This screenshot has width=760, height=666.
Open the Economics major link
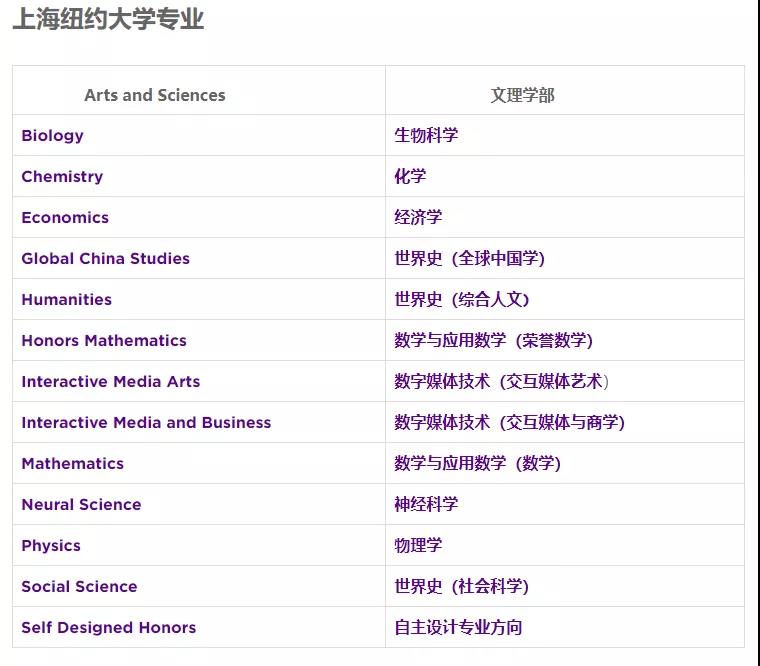[65, 218]
